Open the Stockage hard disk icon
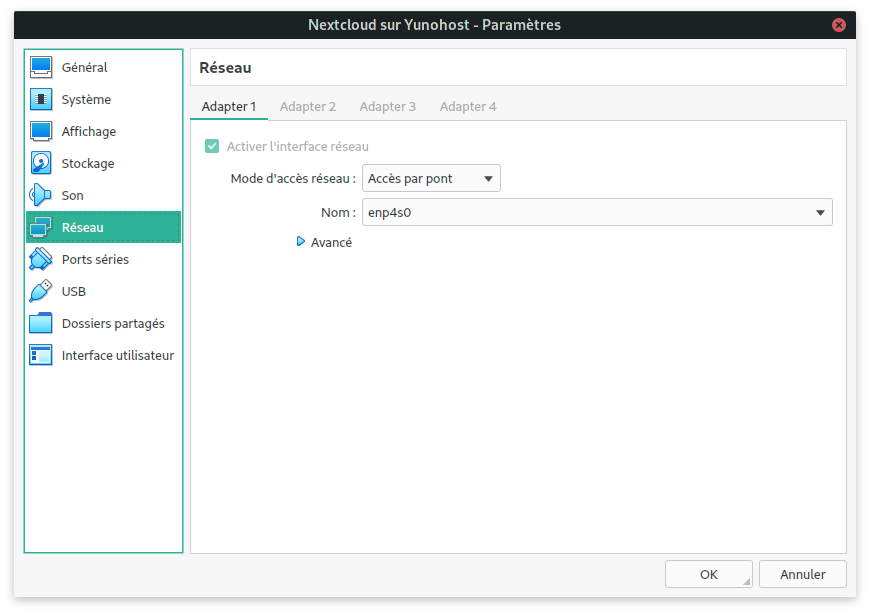 click(x=41, y=163)
